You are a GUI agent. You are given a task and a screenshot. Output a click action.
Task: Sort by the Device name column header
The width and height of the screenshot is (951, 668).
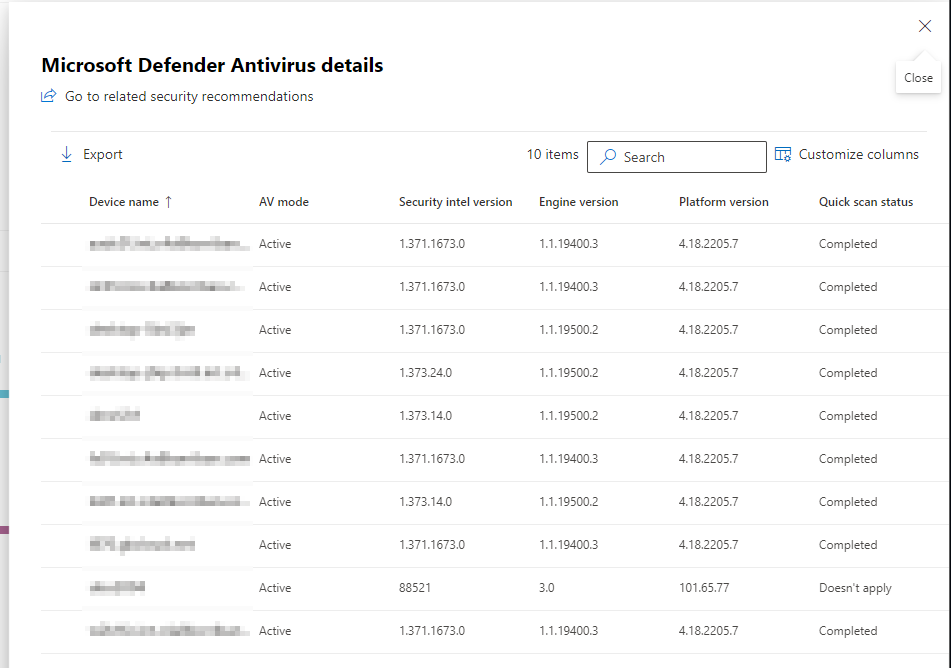[x=130, y=202]
